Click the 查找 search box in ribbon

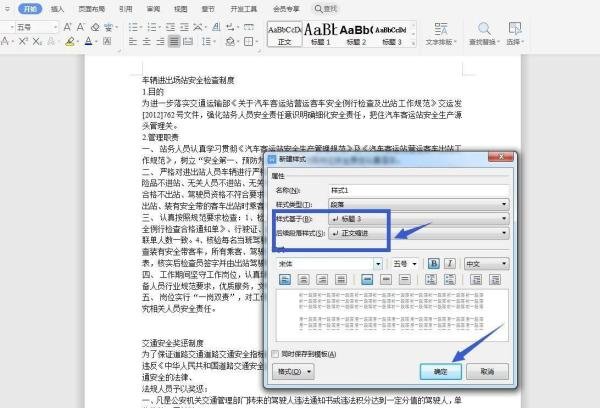point(326,8)
